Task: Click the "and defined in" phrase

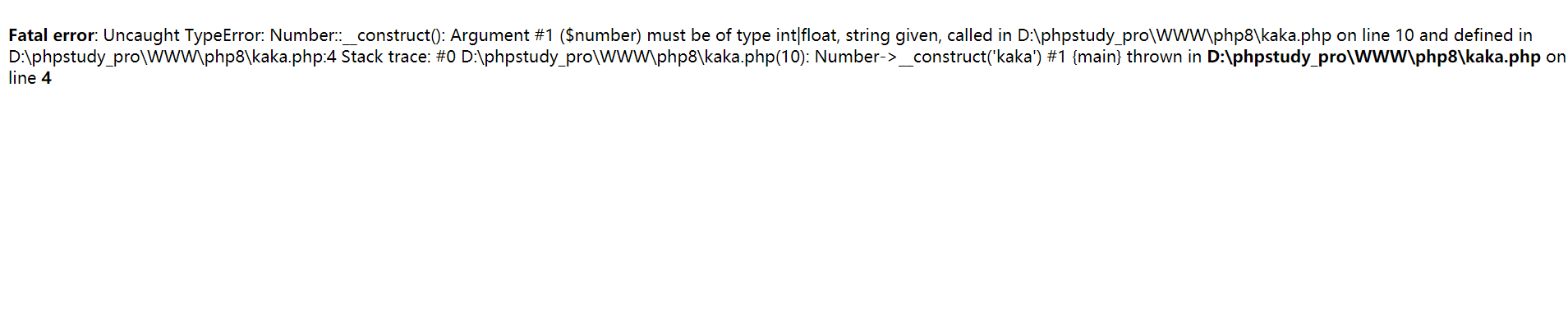Action: 1476,35
